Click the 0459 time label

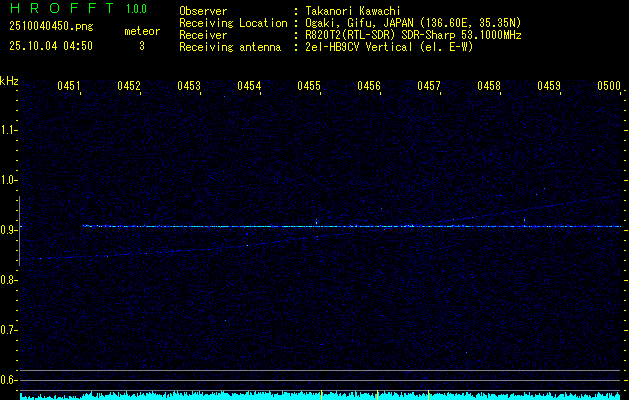549,87
